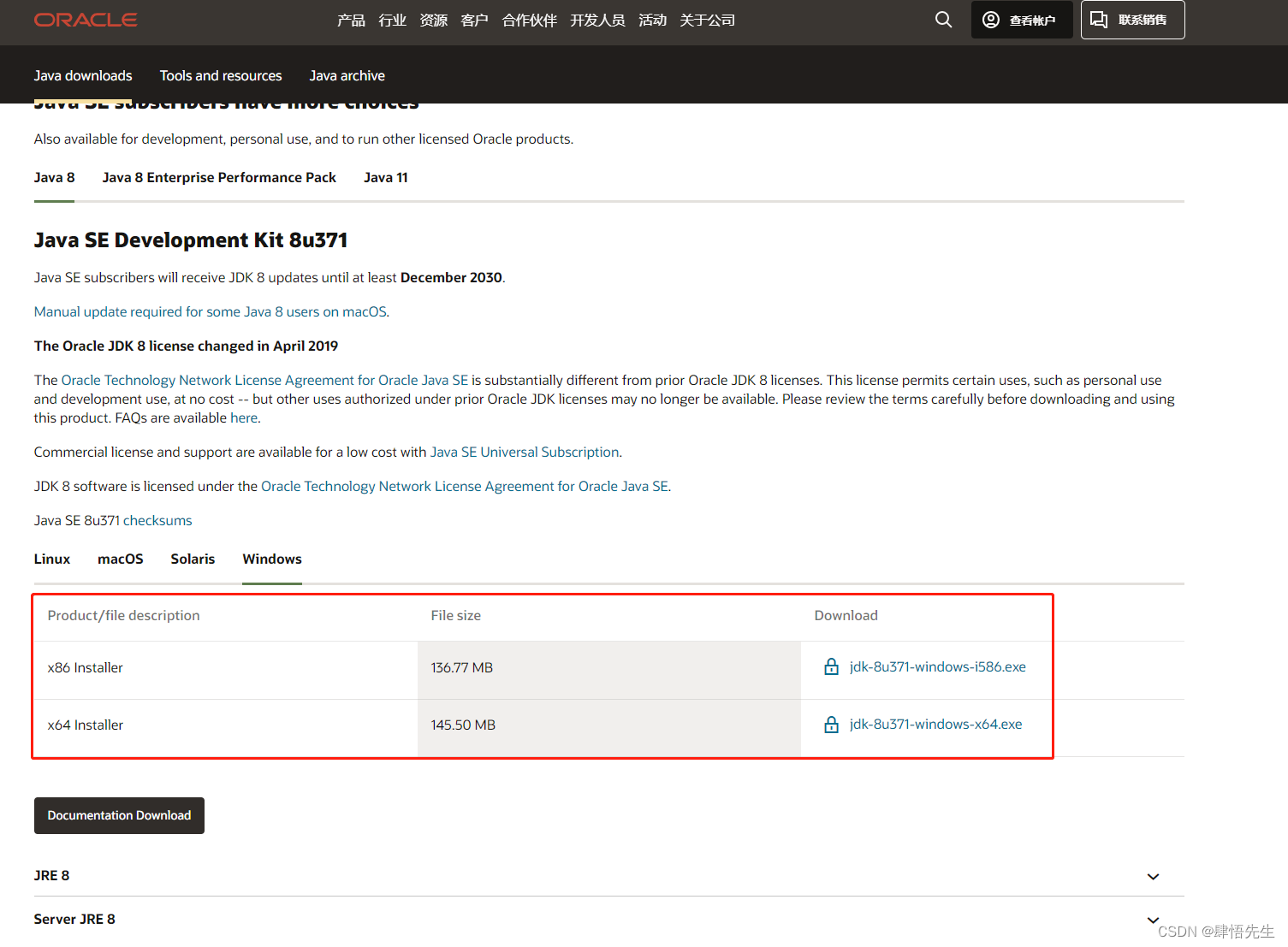This screenshot has height=947, width=1288.
Task: Click the x86 Installer row label
Action: pyautogui.click(x=86, y=667)
